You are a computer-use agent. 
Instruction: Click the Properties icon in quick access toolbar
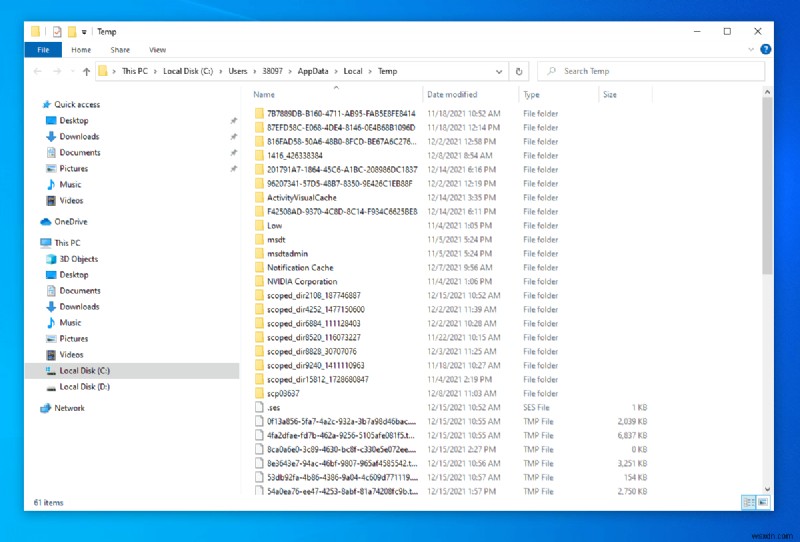(x=57, y=32)
